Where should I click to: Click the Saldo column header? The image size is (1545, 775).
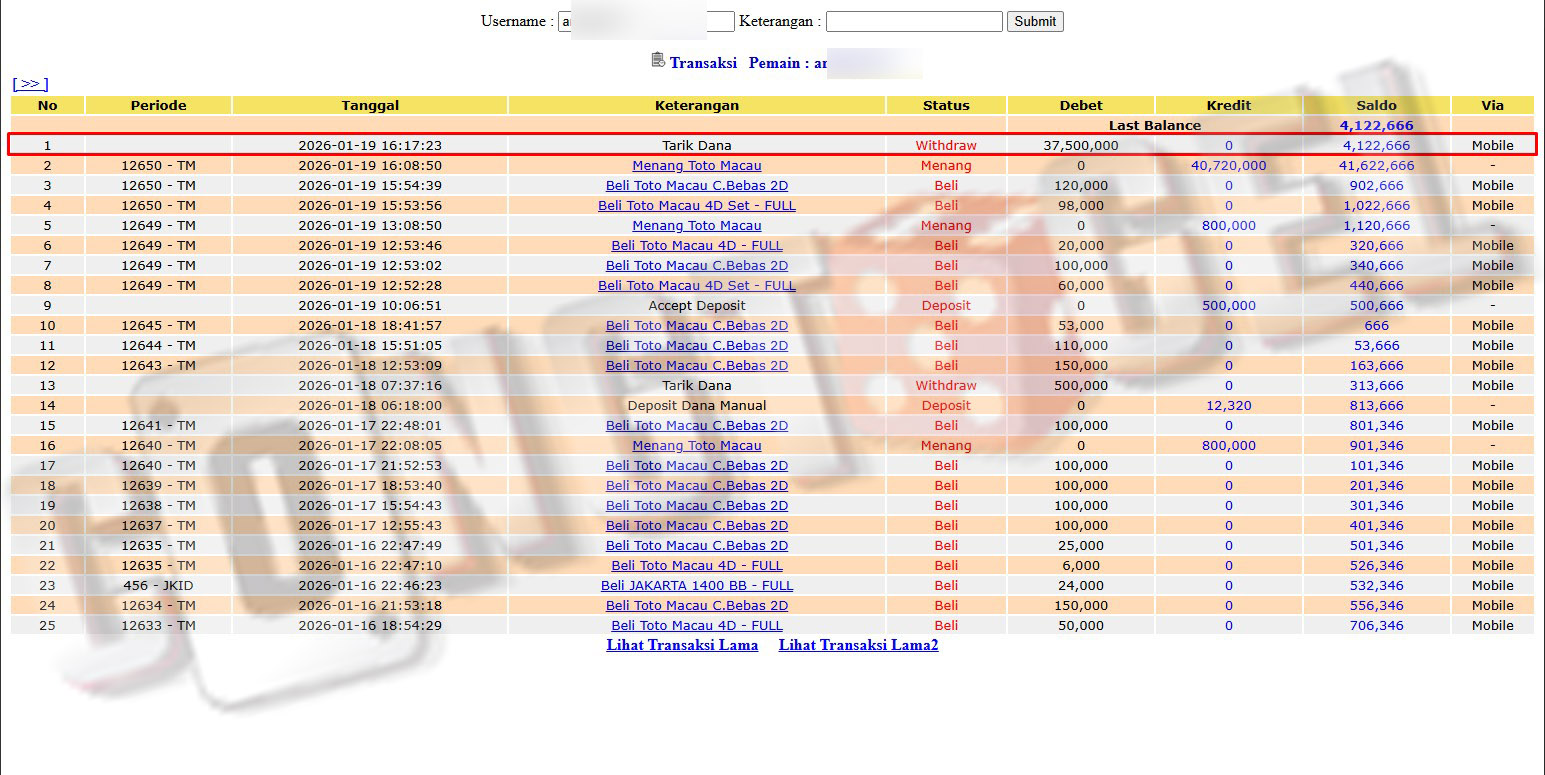[1376, 105]
